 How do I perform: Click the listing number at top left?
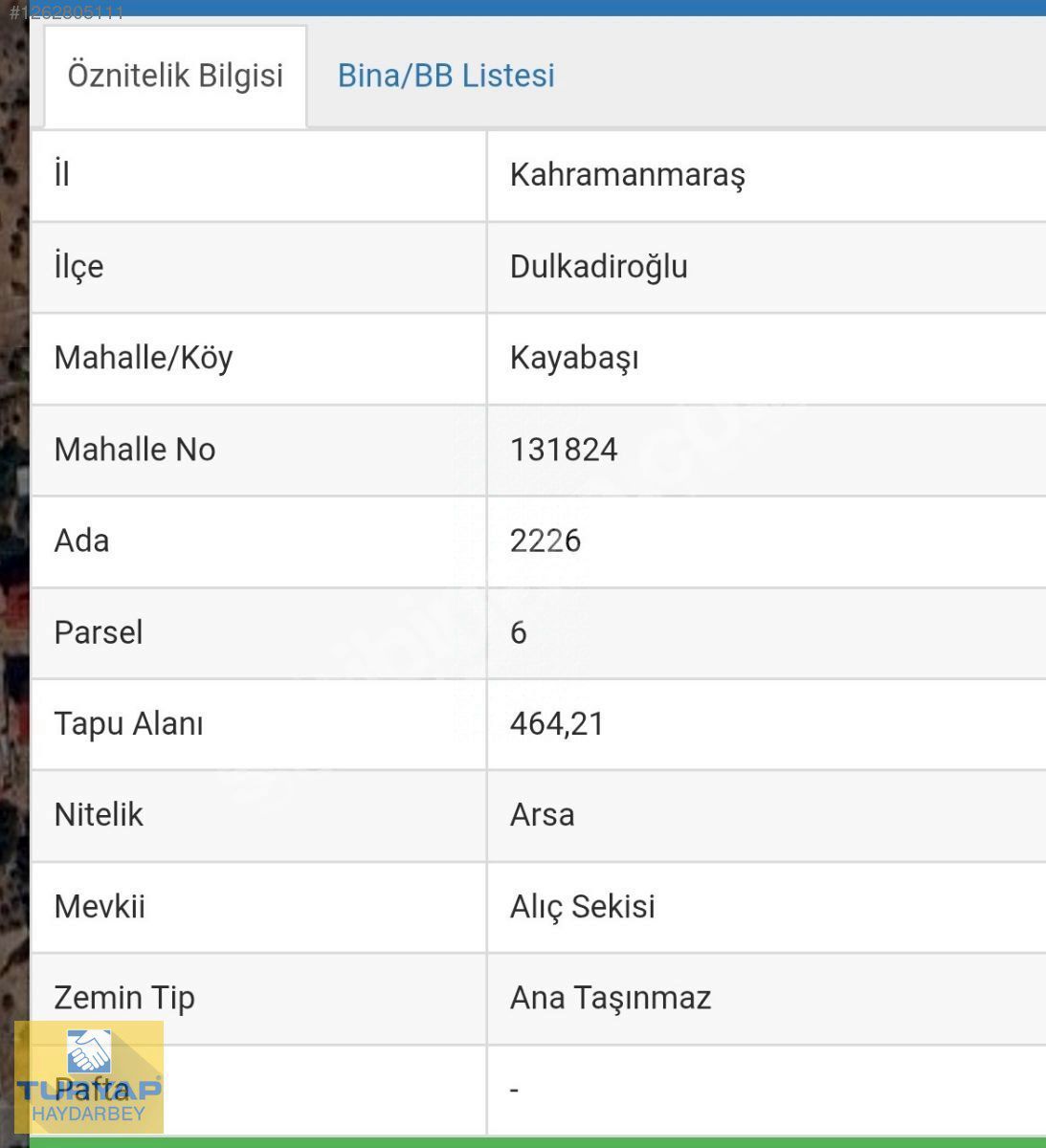coord(66,12)
